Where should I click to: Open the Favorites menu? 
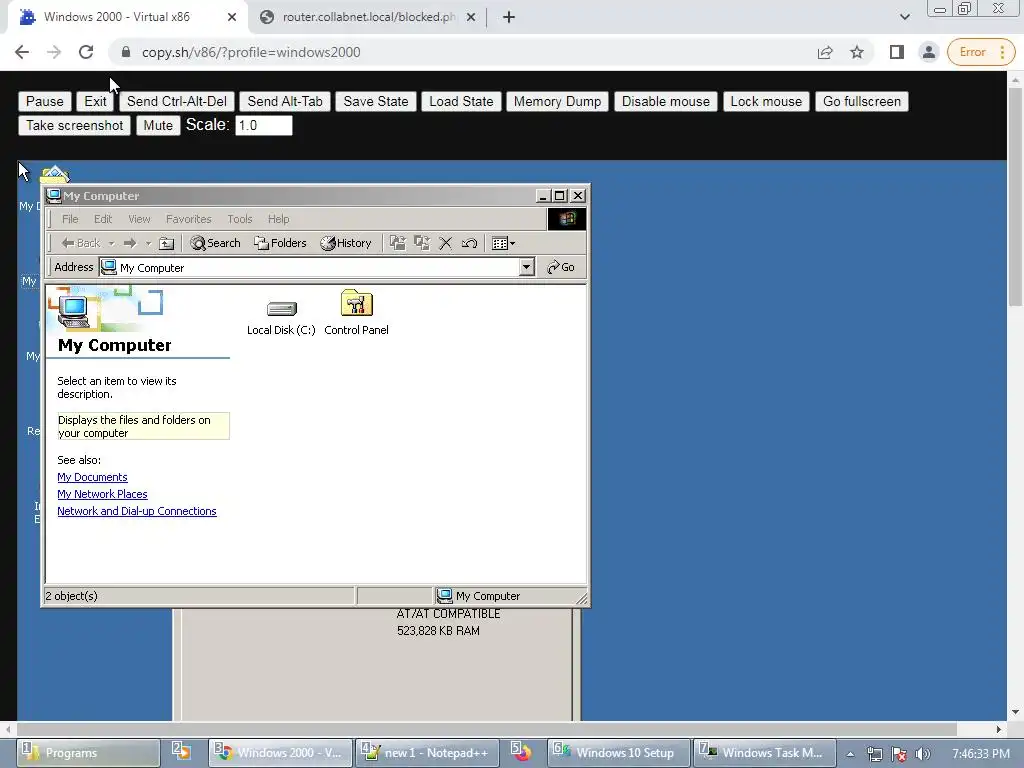[189, 219]
